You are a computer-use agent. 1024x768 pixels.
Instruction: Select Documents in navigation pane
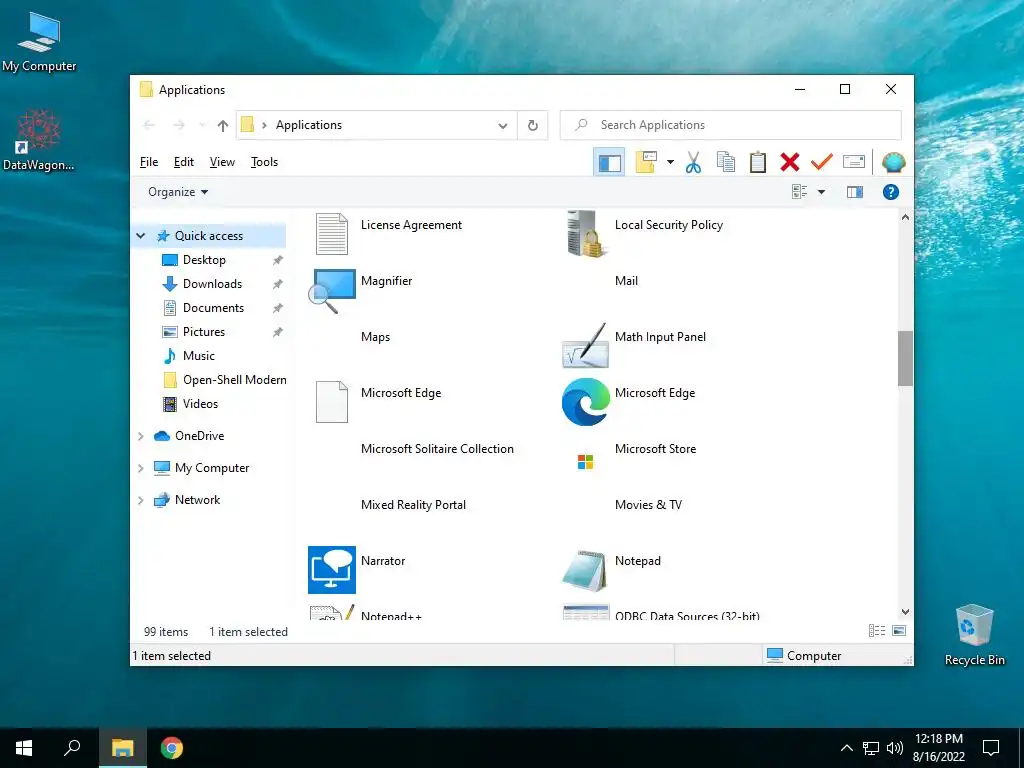click(213, 308)
